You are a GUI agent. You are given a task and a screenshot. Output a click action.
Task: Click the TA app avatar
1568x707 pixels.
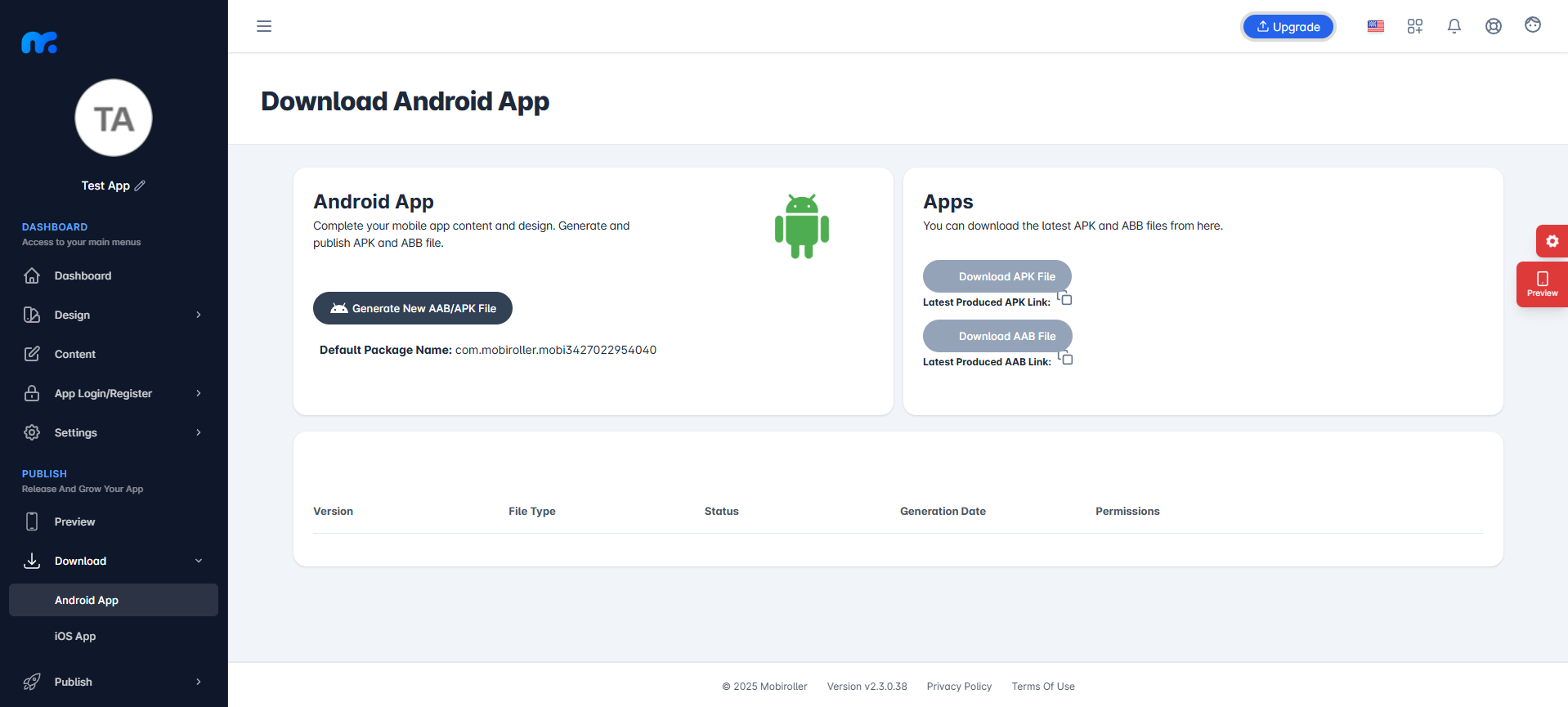point(114,118)
